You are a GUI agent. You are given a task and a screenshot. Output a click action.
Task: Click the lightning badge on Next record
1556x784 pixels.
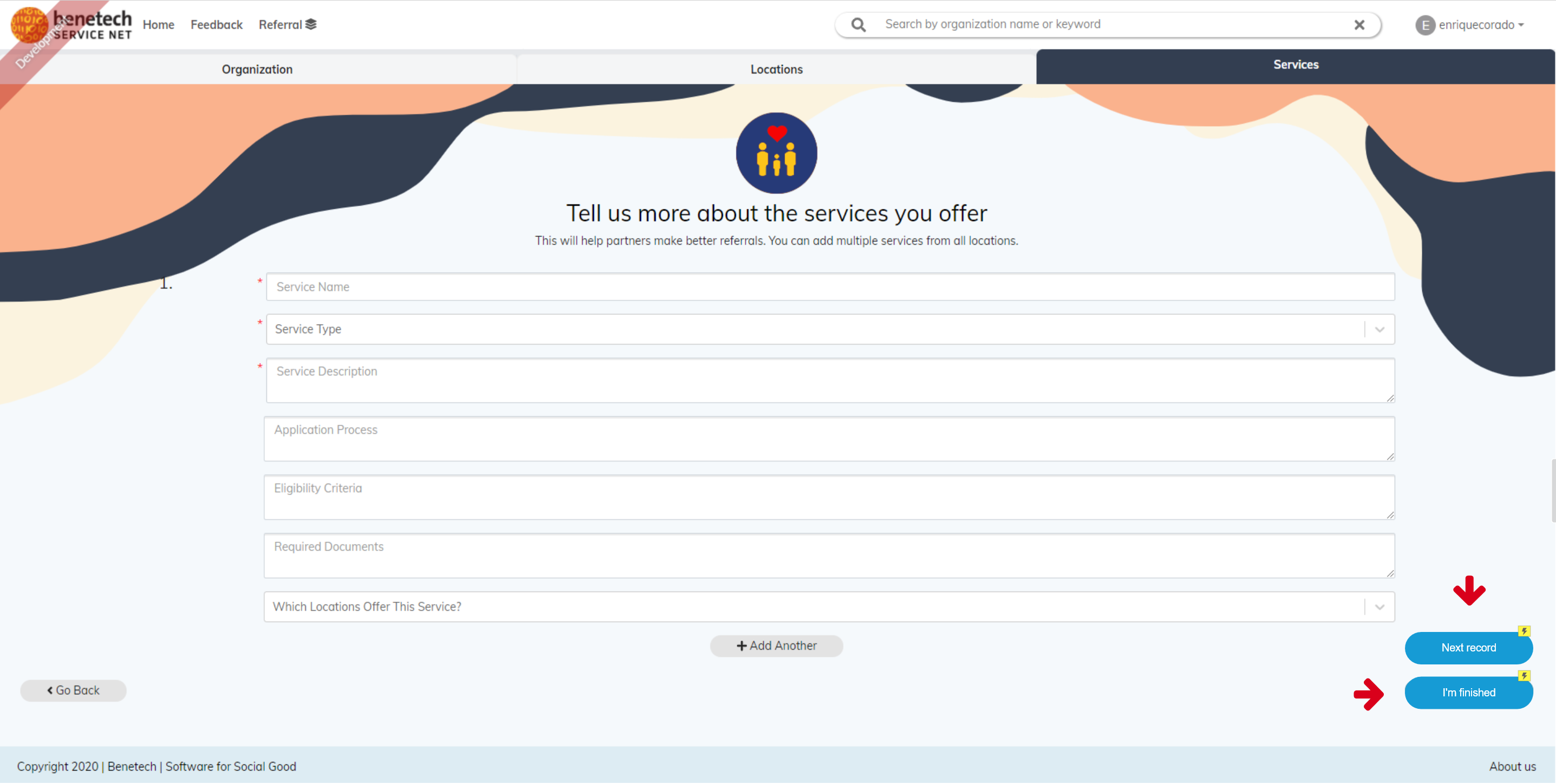click(1525, 632)
